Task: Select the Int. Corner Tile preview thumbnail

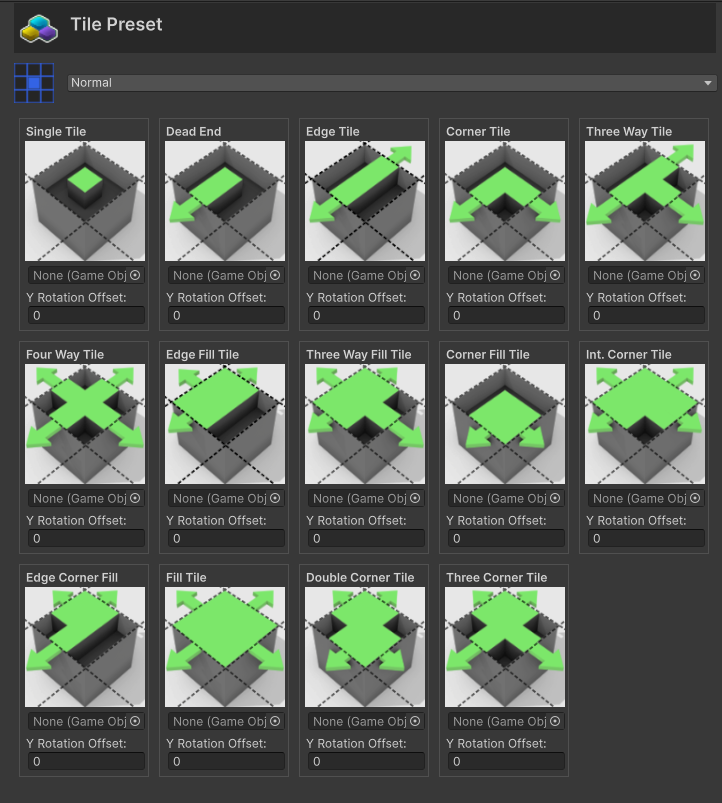Action: tap(645, 424)
